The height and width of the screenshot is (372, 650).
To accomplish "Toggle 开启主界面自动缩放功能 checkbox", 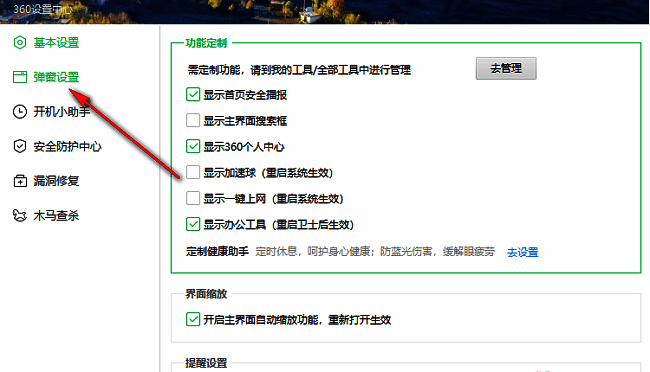I will pyautogui.click(x=193, y=319).
